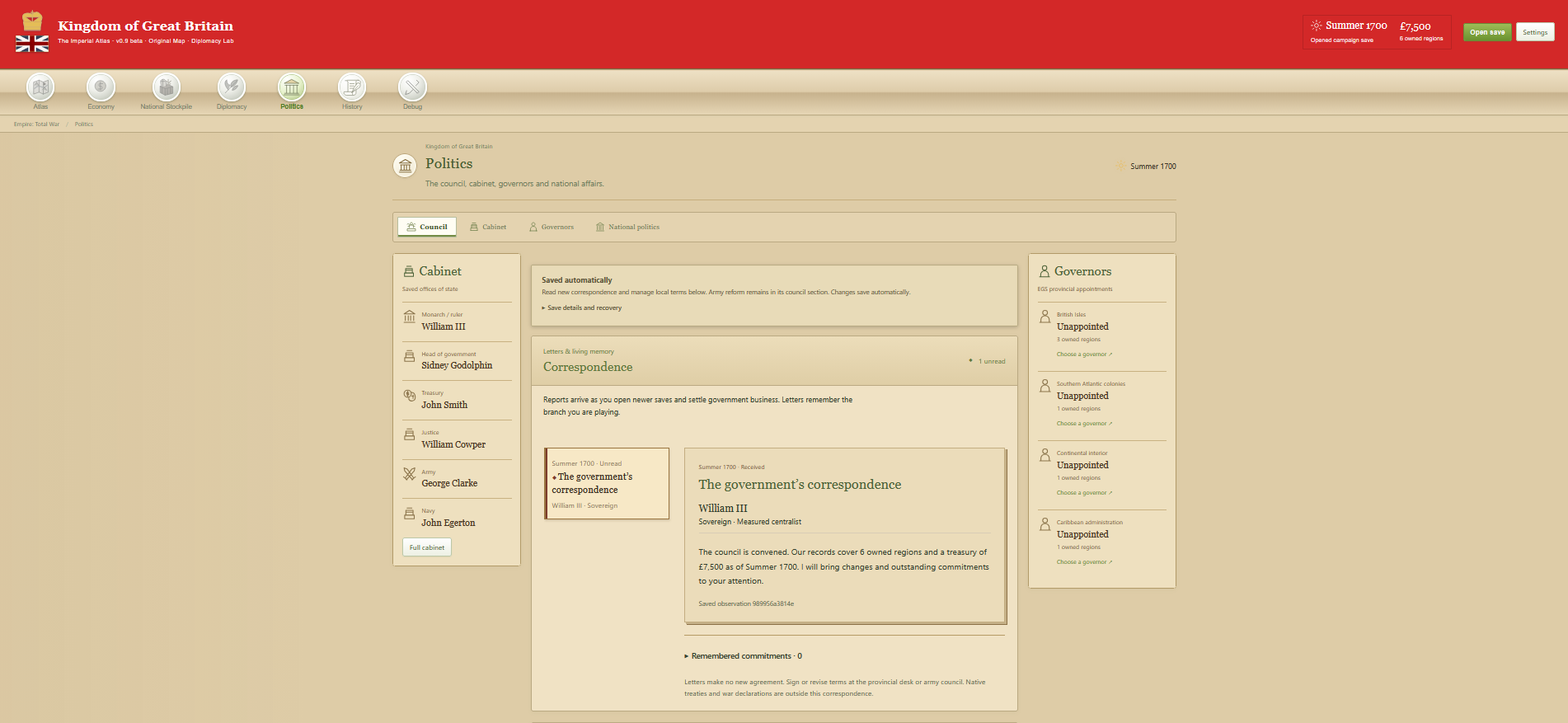Choose a governor for Continental interior

point(1084,493)
